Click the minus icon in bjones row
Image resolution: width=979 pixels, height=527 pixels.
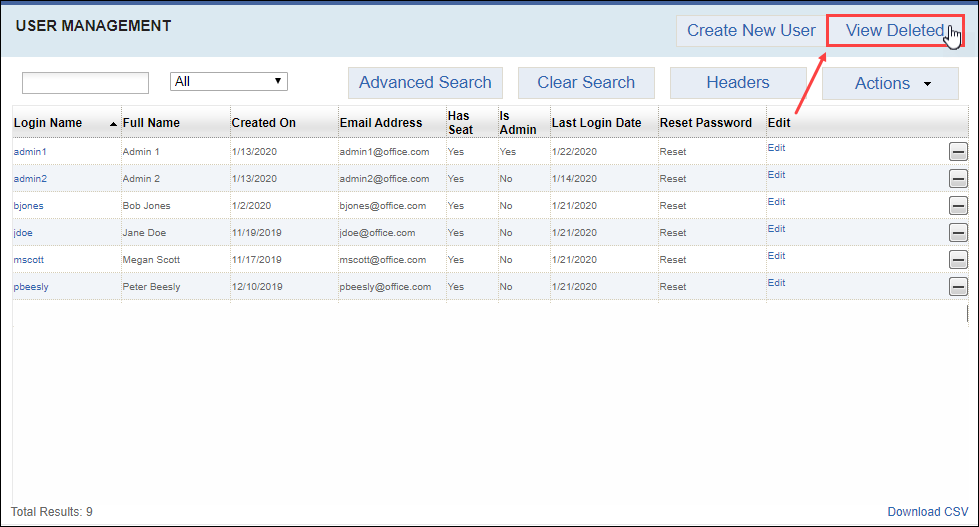point(958,205)
